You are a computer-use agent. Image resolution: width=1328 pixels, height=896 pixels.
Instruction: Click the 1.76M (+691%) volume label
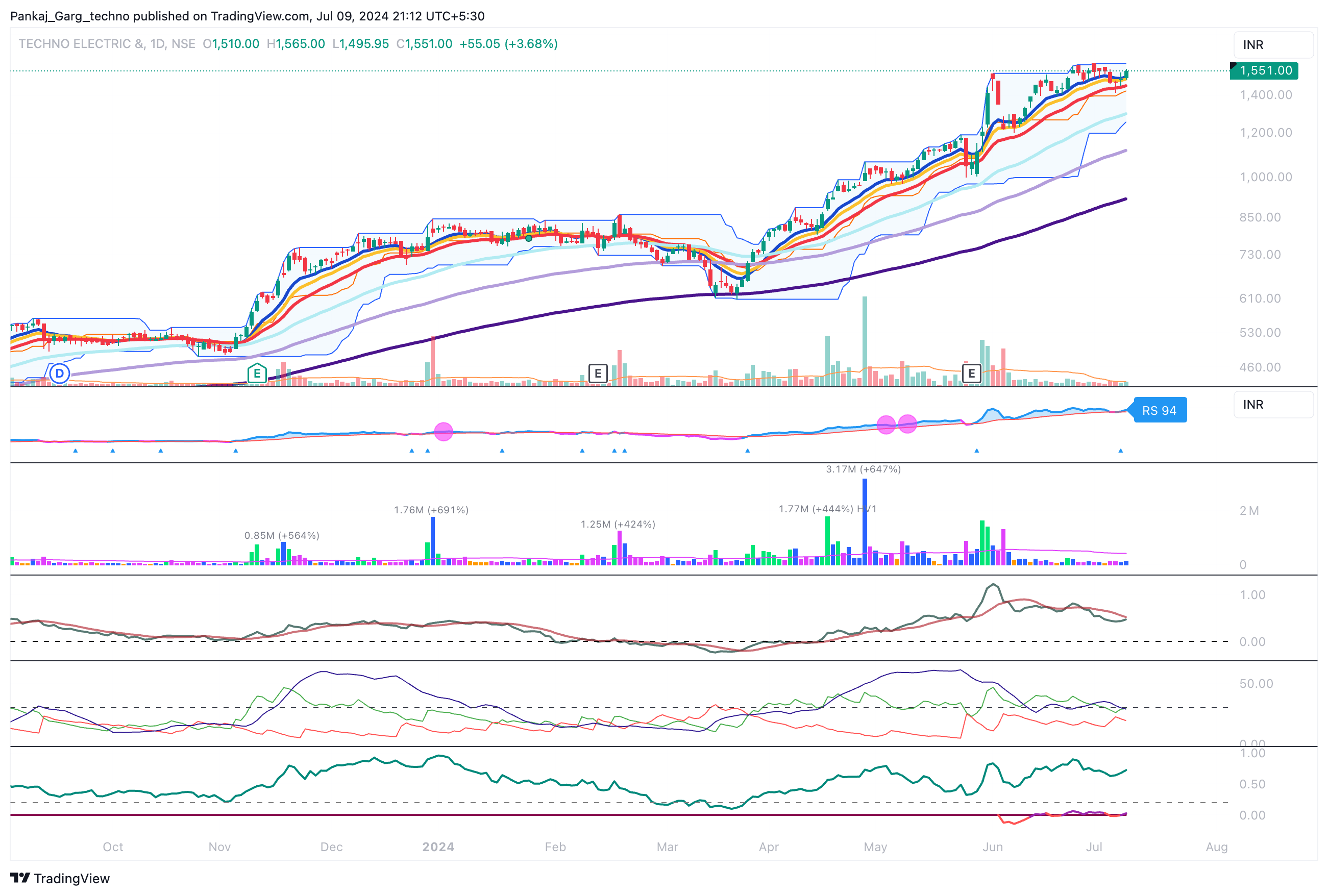431,510
